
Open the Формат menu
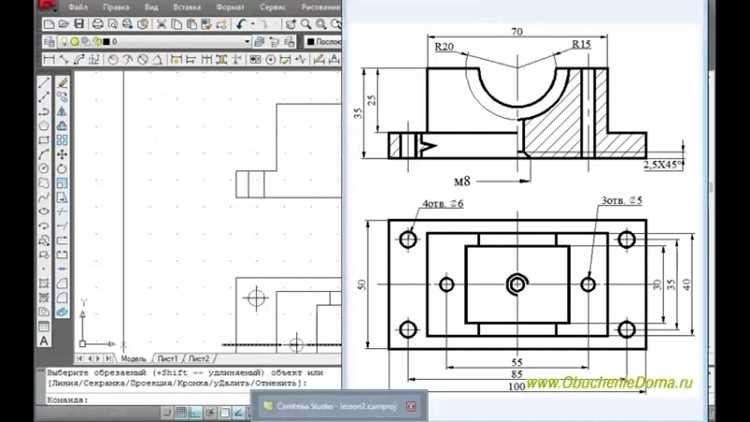231,7
